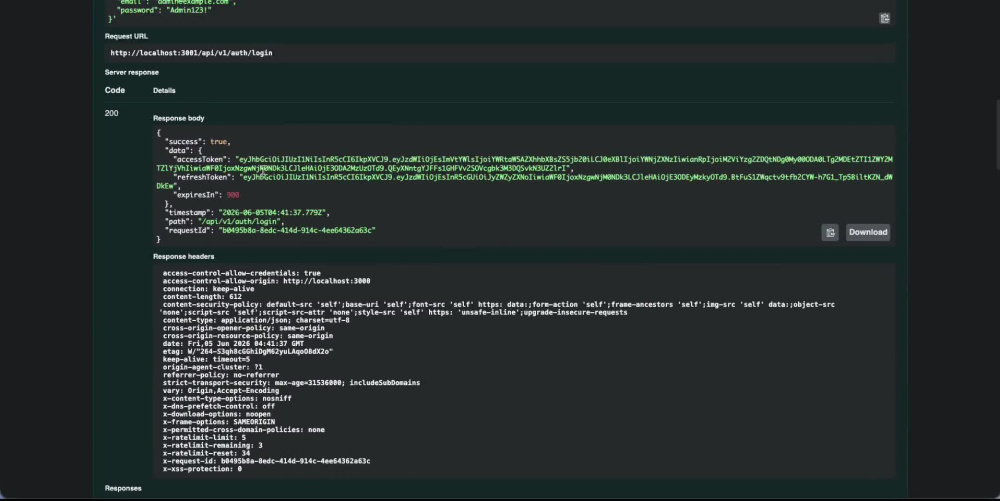Click the date: Fri, 05 Jun 2026 header

[x=233, y=344]
